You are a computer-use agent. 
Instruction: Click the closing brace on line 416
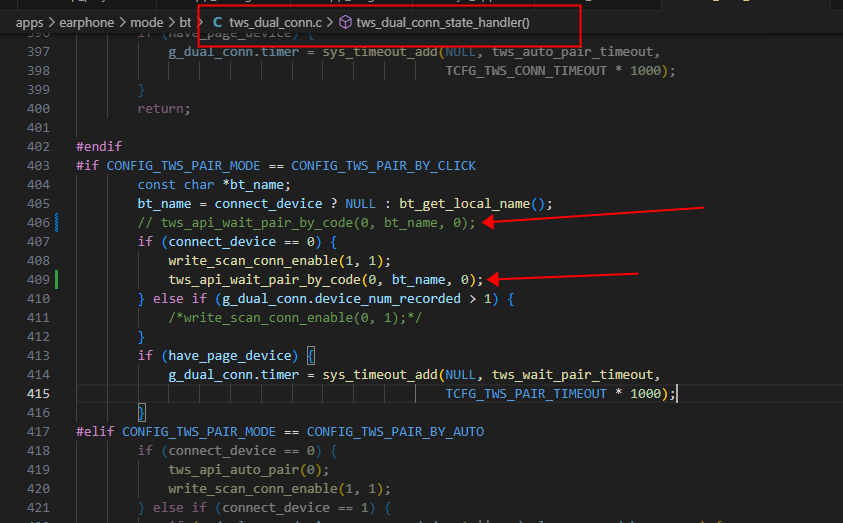(141, 413)
